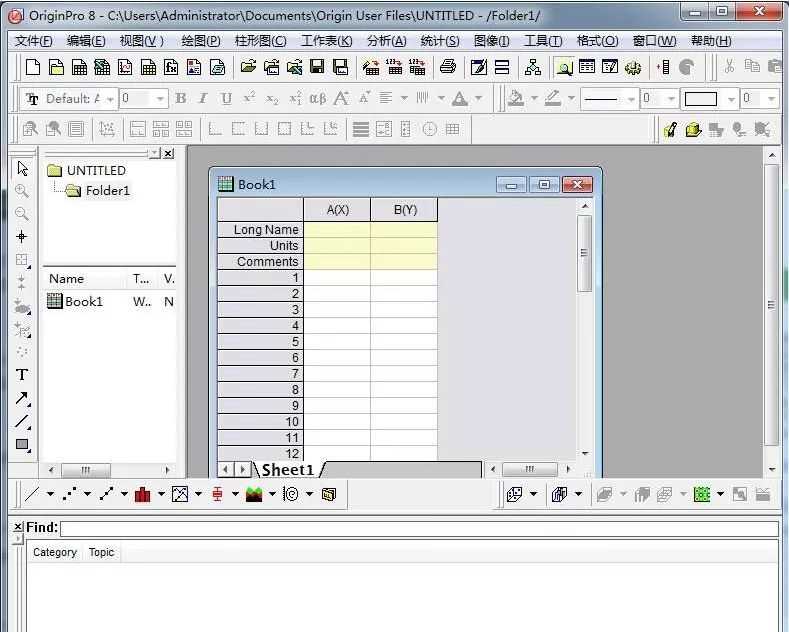789x632 pixels.
Task: Toggle Italic text formatting
Action: tap(203, 98)
